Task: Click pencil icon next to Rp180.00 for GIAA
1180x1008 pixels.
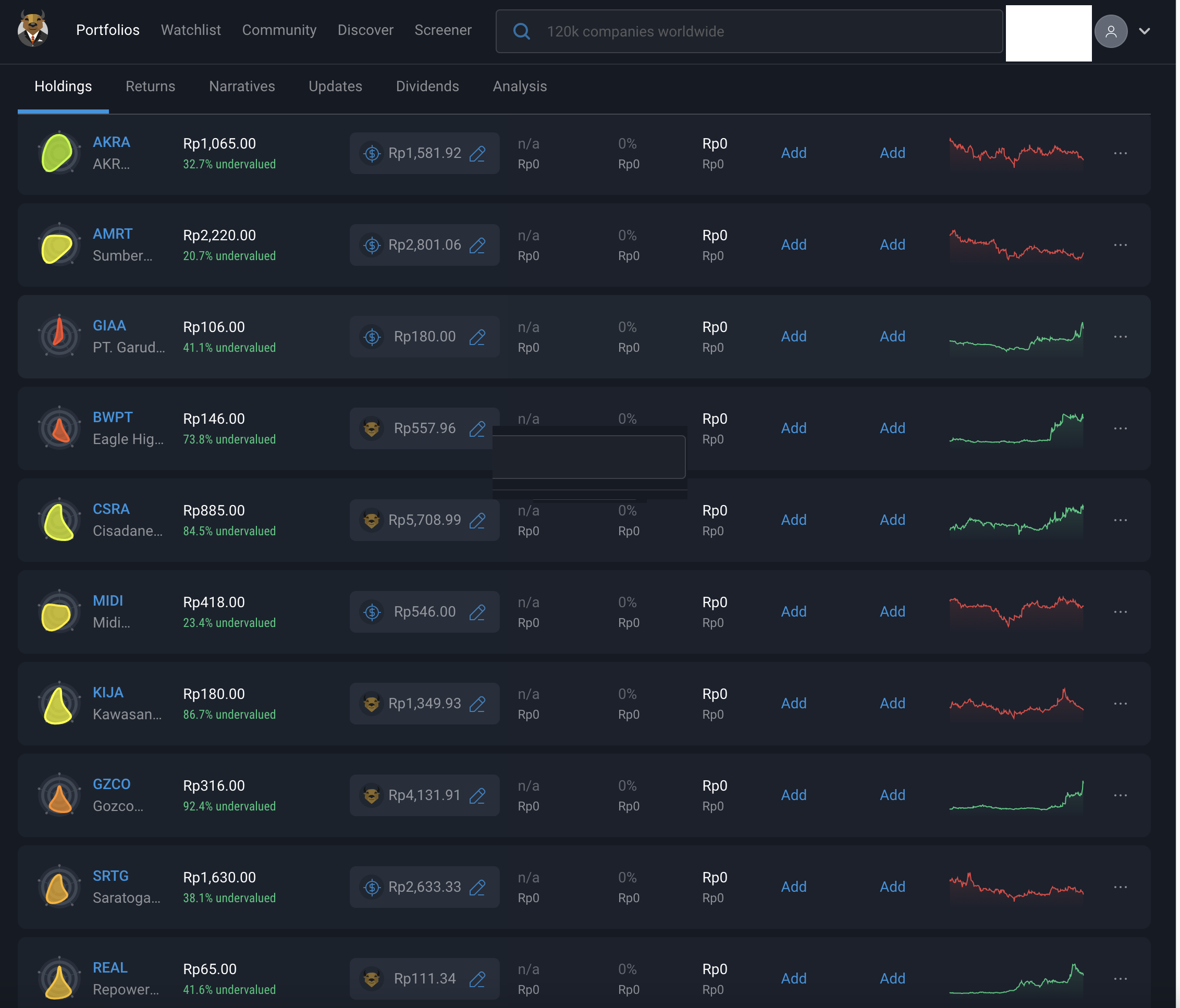Action: point(477,337)
